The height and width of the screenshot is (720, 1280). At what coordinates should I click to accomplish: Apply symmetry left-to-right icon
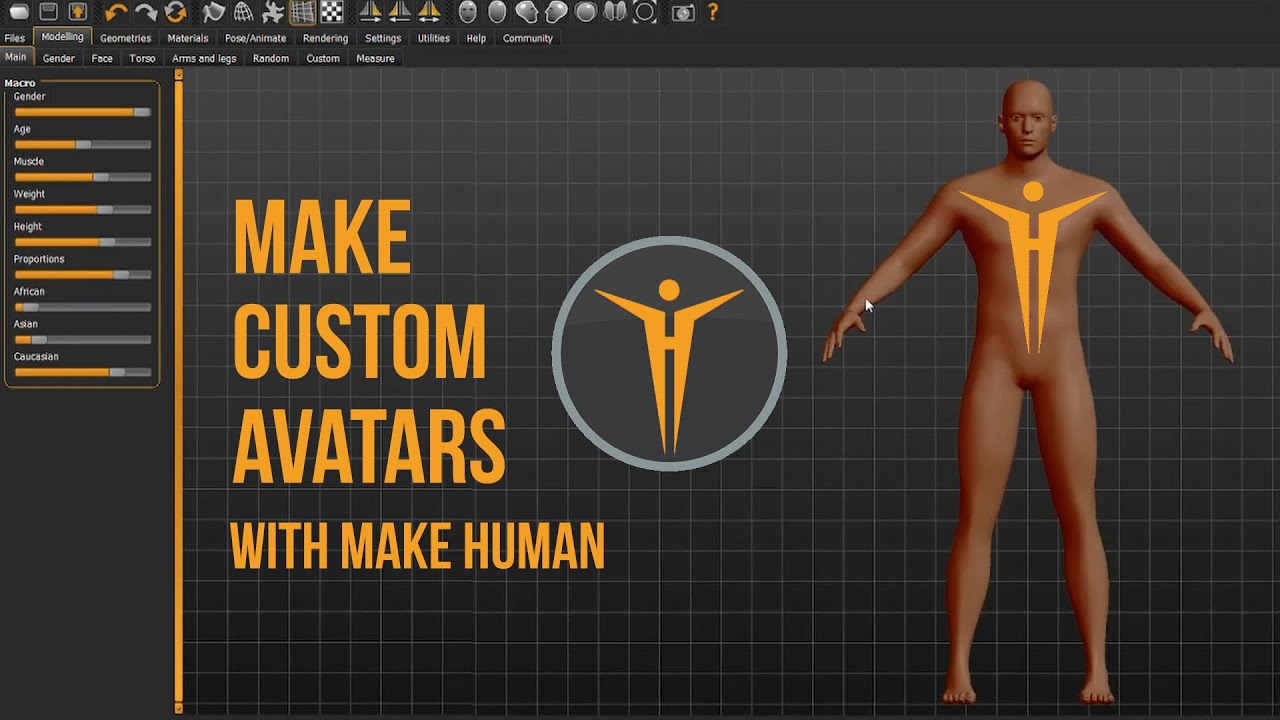click(x=400, y=12)
